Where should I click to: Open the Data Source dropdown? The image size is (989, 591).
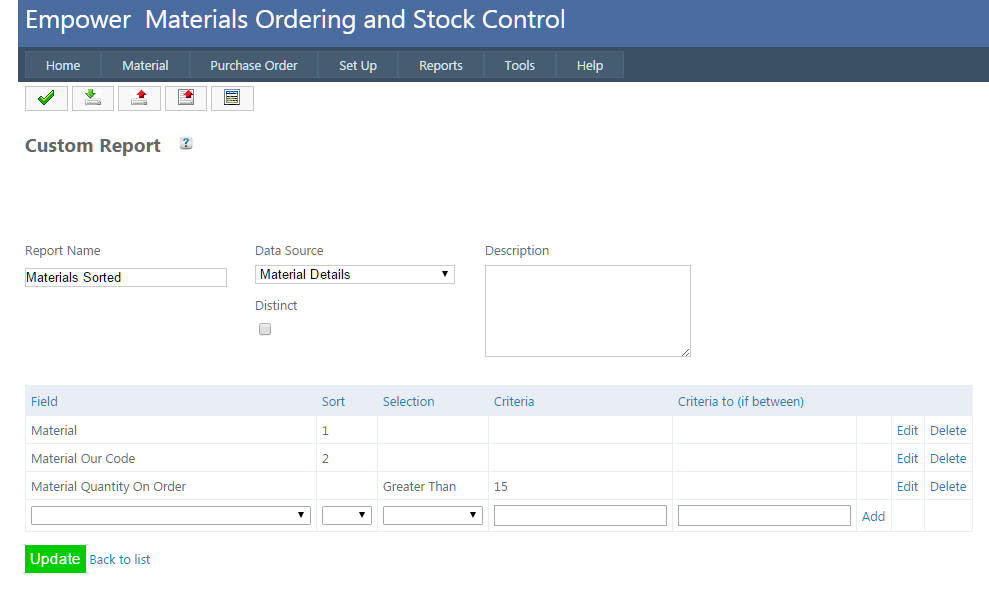pos(355,274)
